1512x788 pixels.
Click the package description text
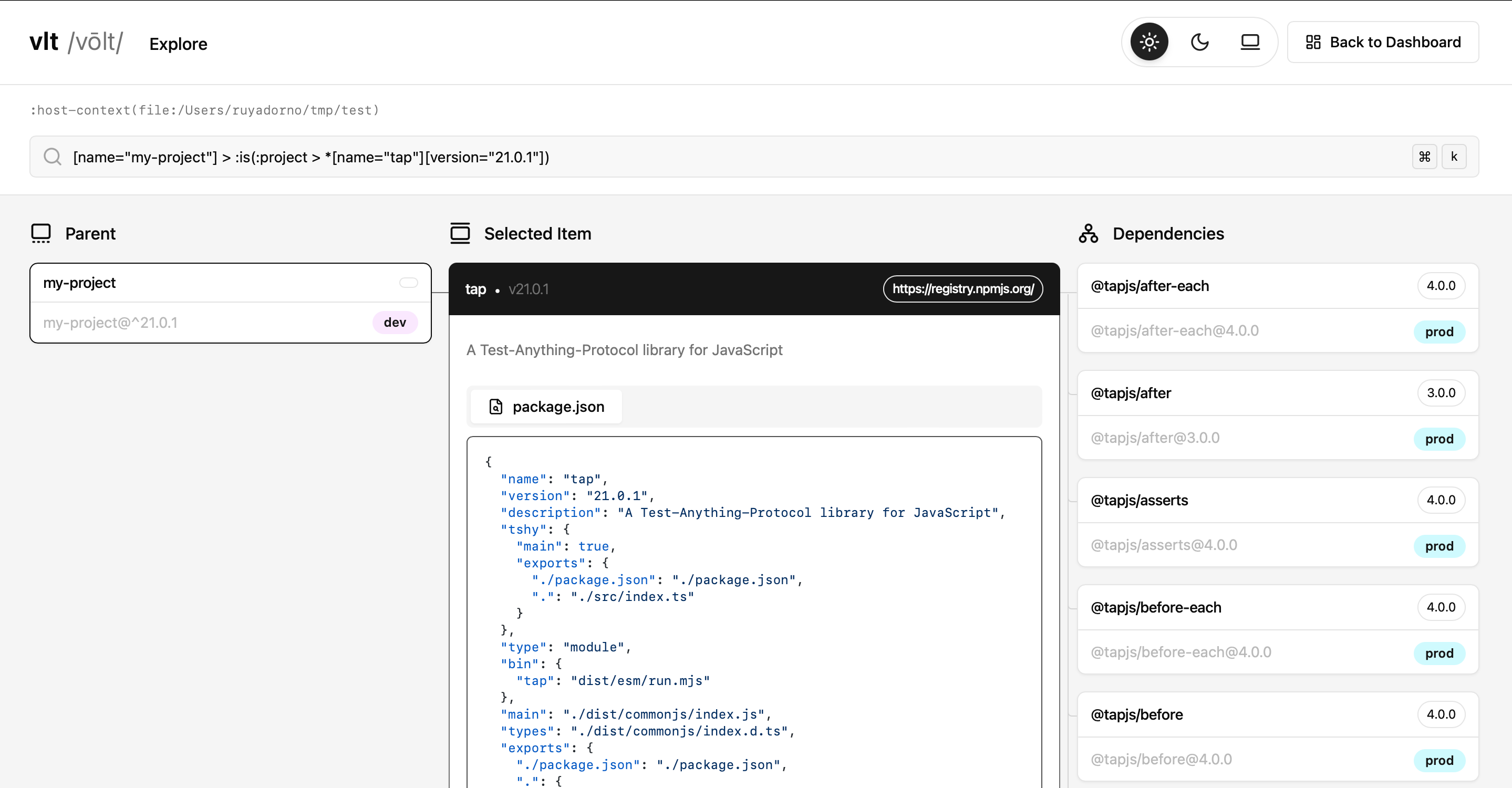tap(624, 350)
